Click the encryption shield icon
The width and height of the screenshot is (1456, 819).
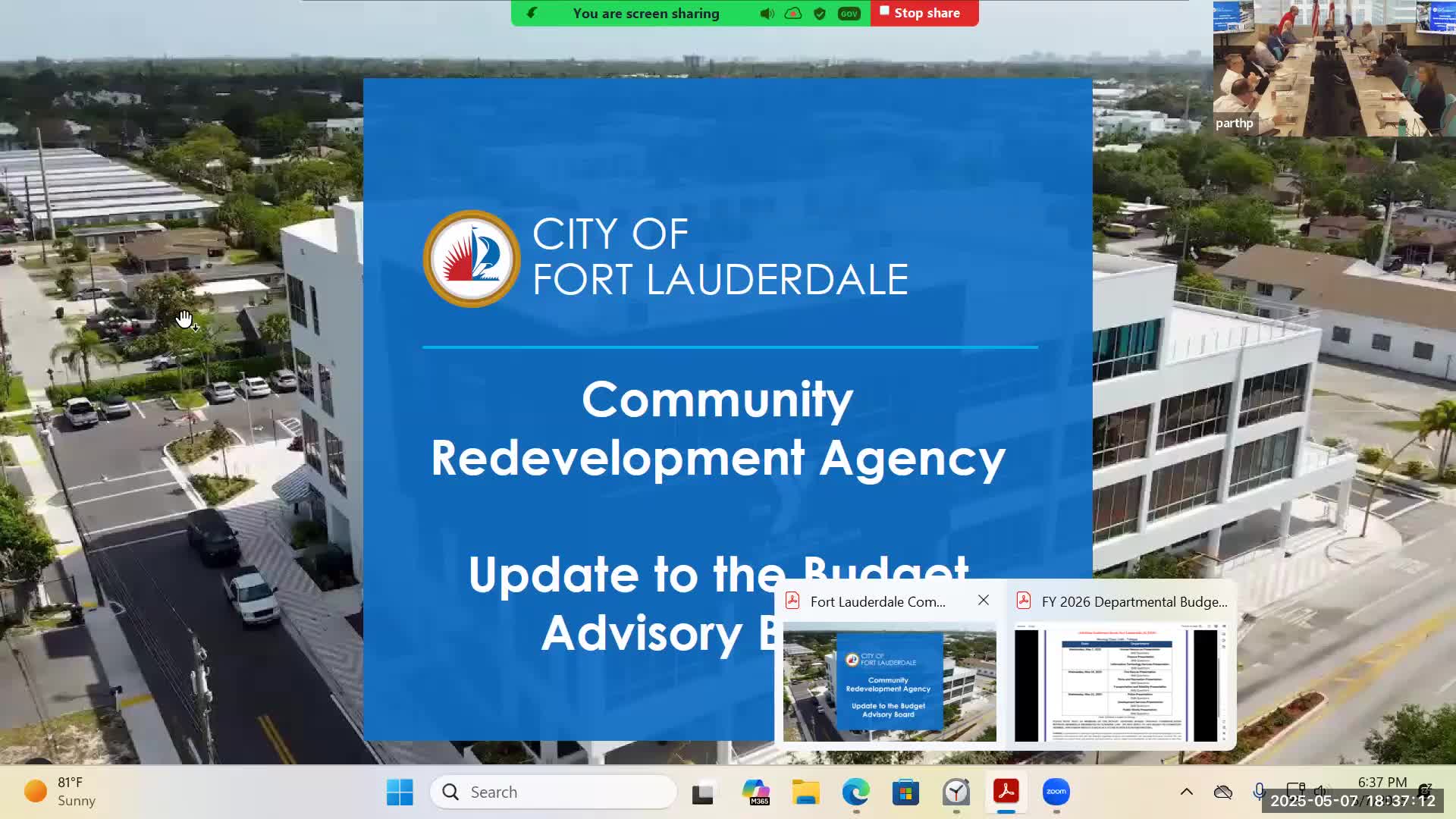tap(820, 14)
